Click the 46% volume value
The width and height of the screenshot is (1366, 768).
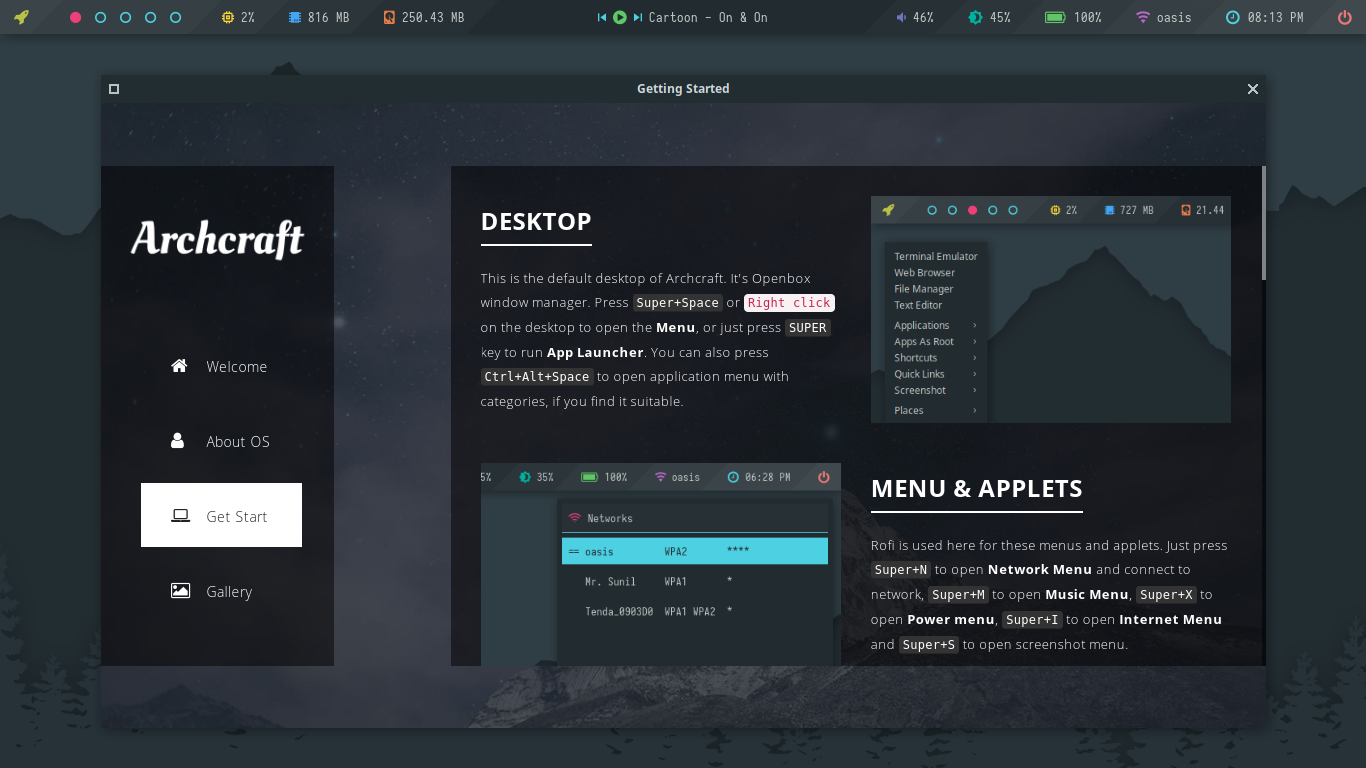923,17
